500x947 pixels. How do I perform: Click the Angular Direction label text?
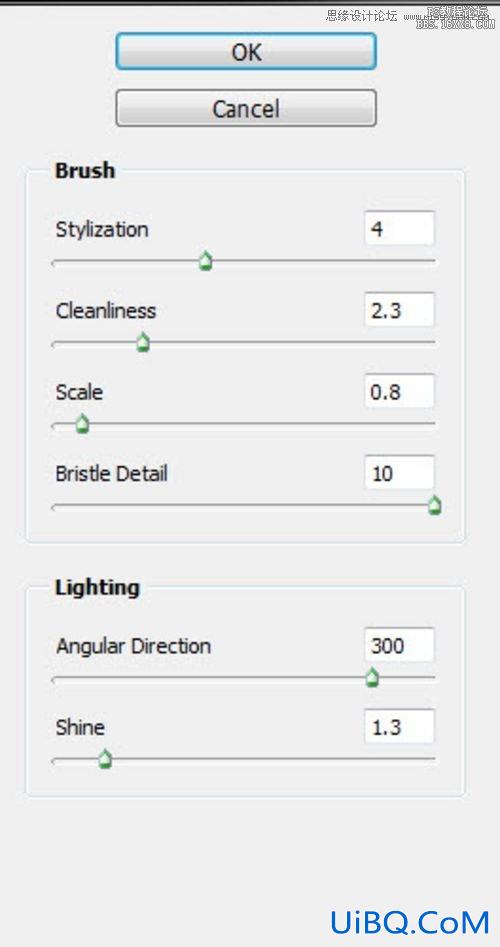(x=133, y=647)
